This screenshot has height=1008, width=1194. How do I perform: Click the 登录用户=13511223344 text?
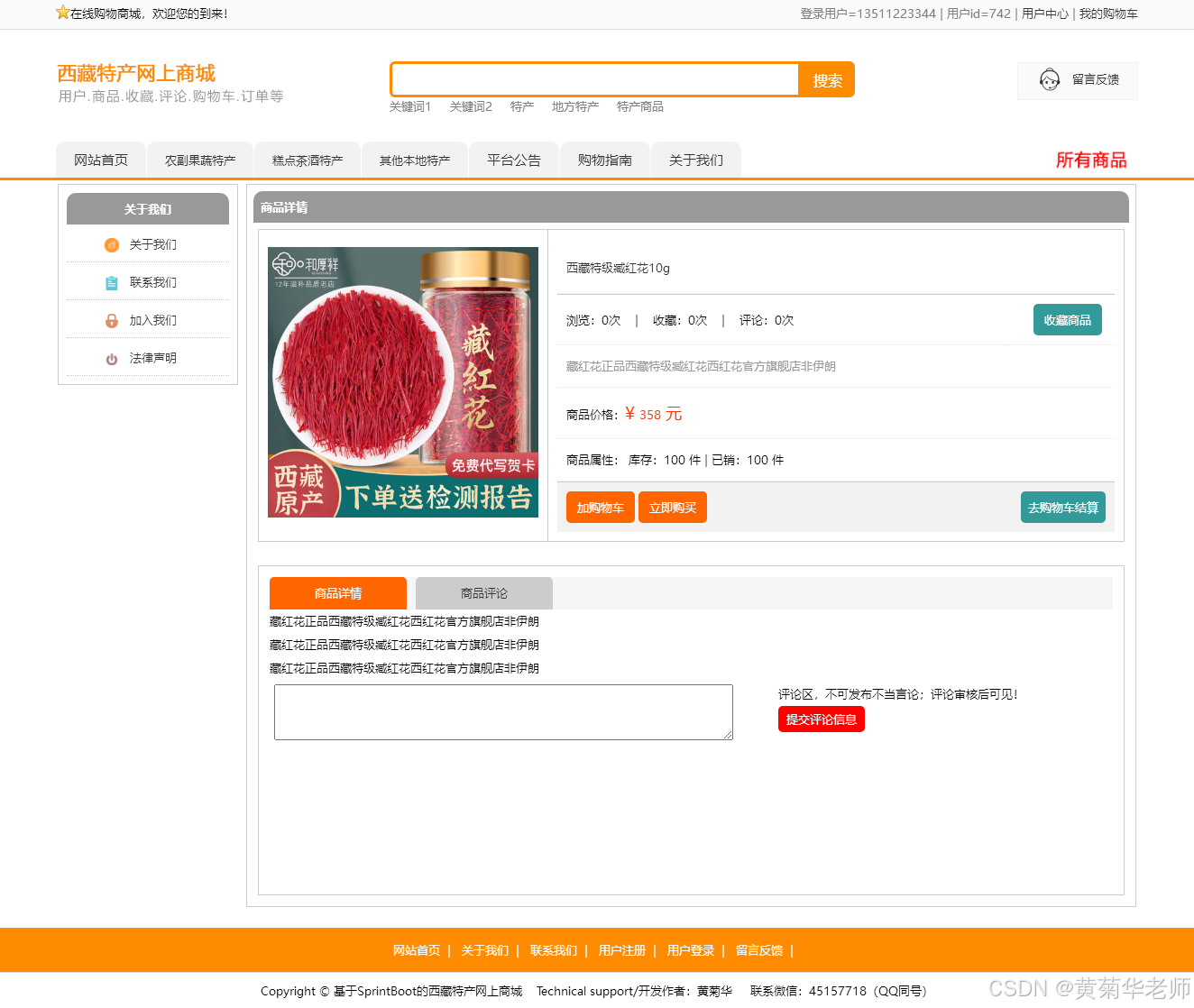pyautogui.click(x=868, y=14)
